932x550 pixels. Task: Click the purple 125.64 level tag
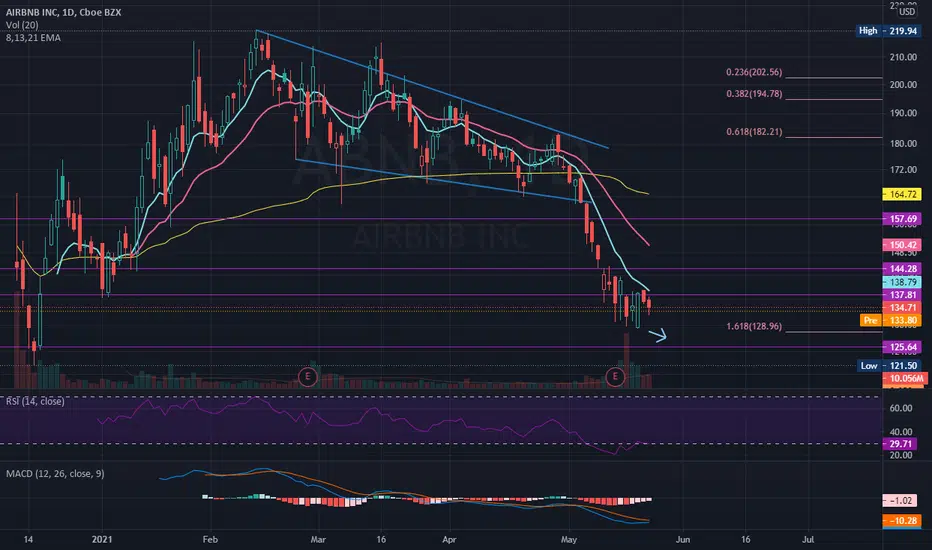tap(902, 347)
